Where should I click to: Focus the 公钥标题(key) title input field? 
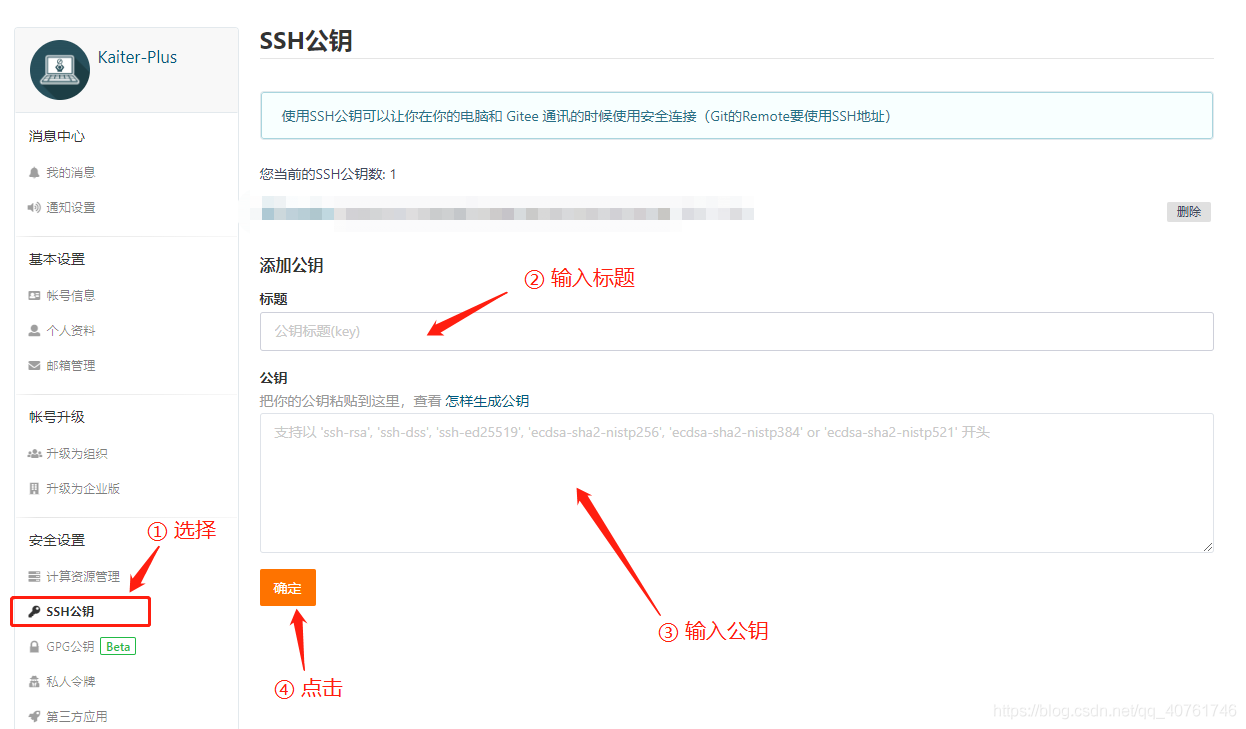tap(737, 331)
